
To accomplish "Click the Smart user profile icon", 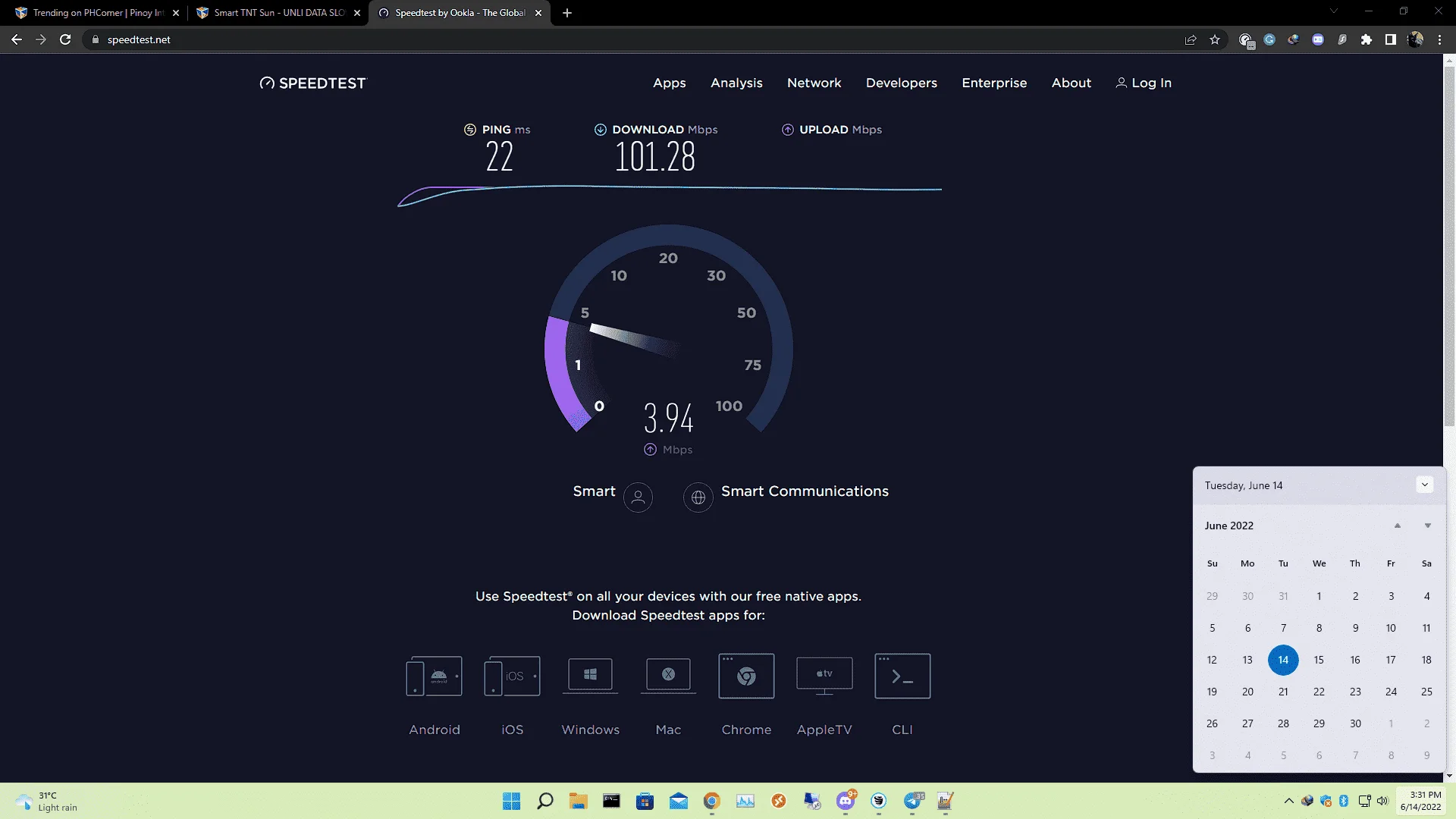I will click(x=638, y=497).
